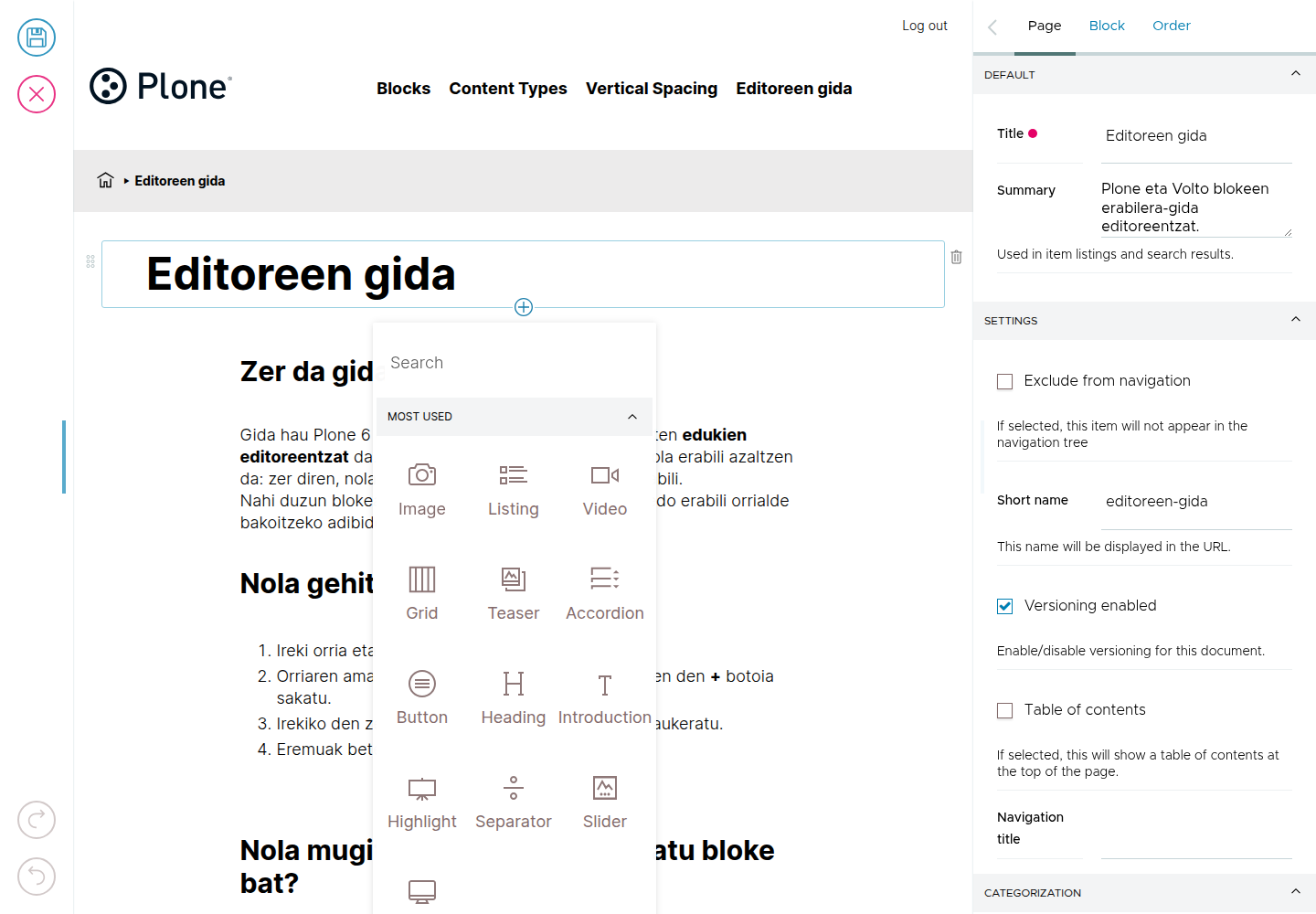Screen dimensions: 1316x914
Task: Insert a Heading block
Action: coord(514,698)
